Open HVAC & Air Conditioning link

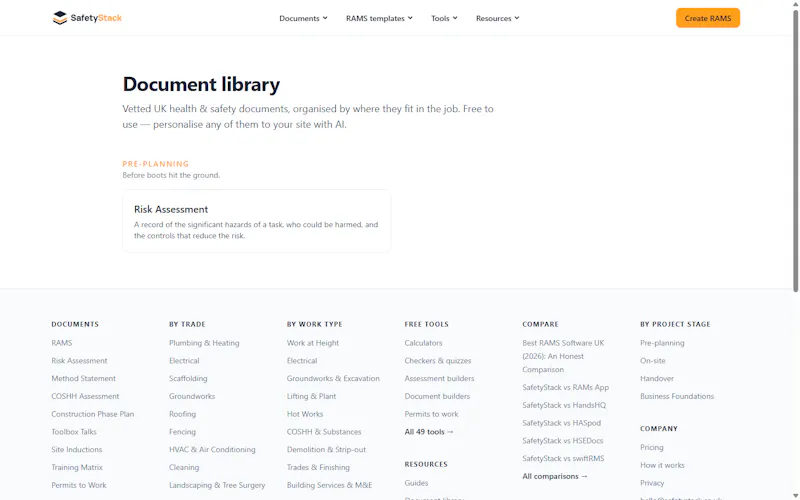pos(212,449)
